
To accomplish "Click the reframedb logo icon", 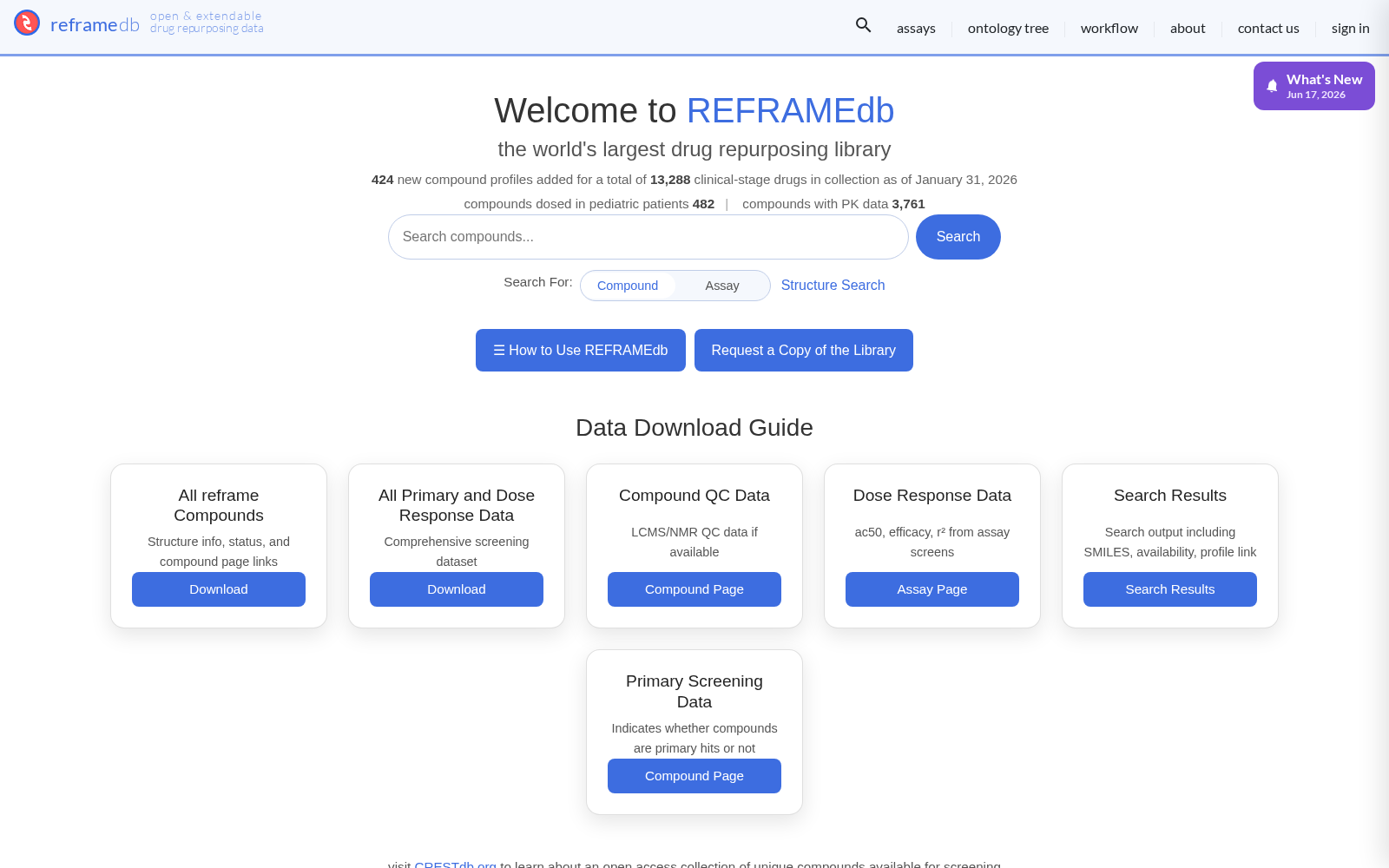I will 27,23.
